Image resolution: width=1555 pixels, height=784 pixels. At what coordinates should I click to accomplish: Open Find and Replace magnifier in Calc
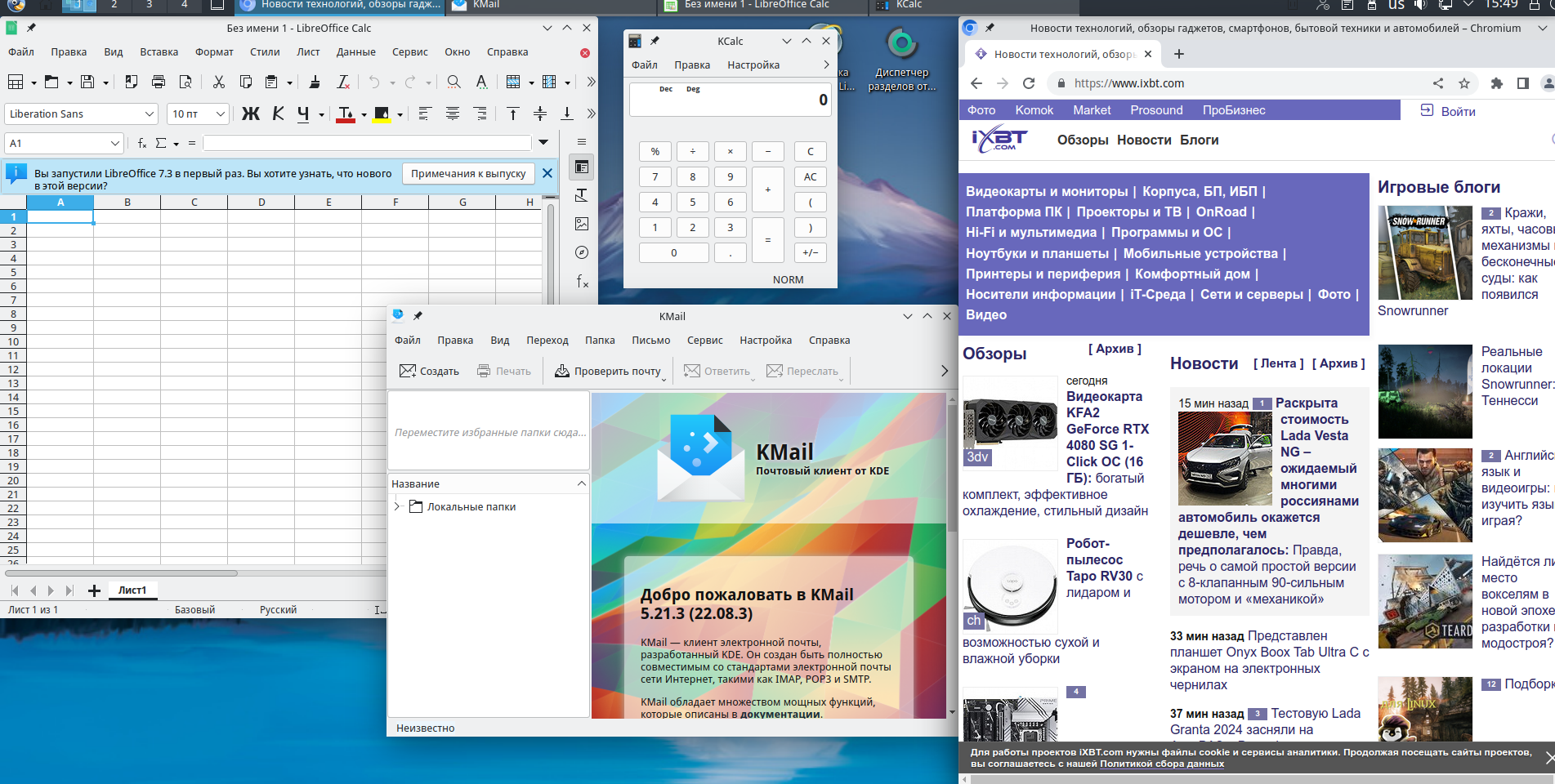(x=454, y=82)
